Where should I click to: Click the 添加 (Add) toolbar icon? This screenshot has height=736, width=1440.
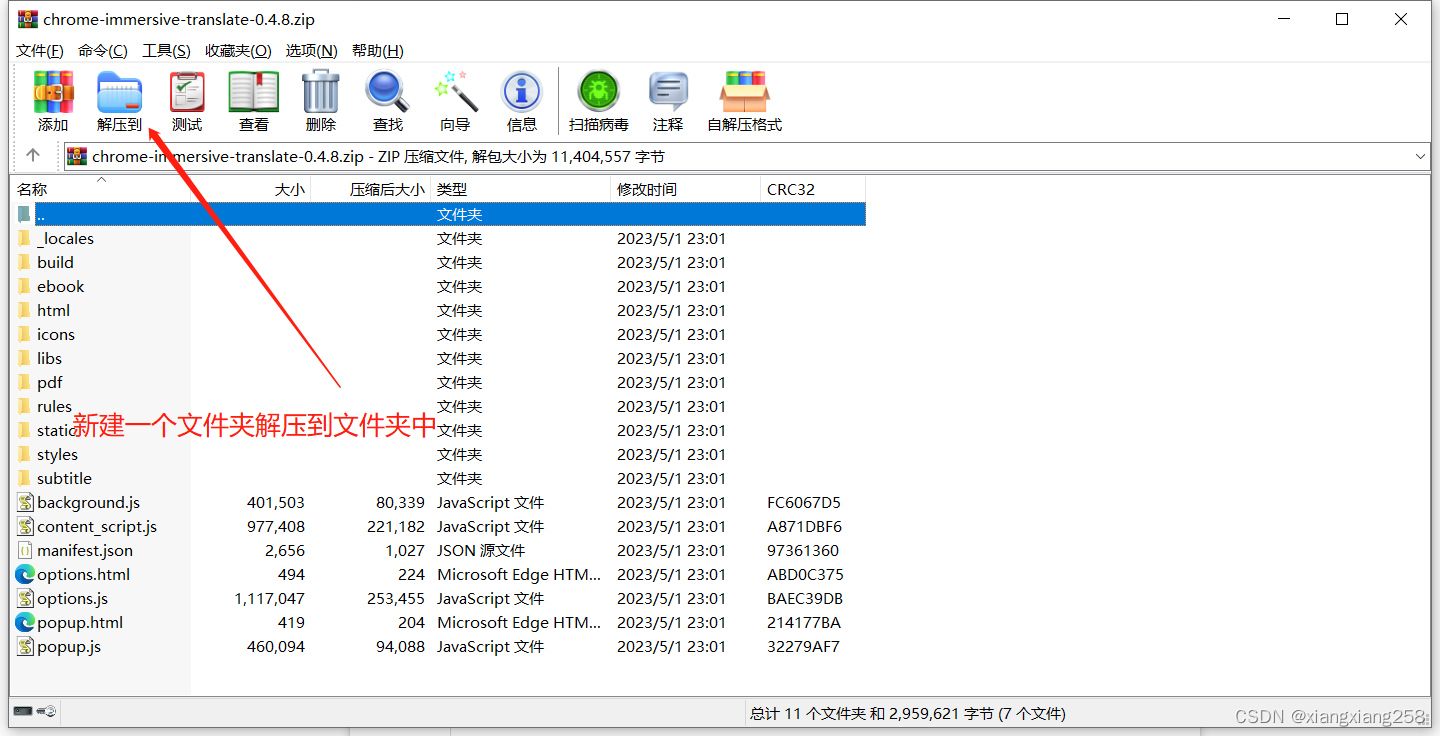[53, 92]
